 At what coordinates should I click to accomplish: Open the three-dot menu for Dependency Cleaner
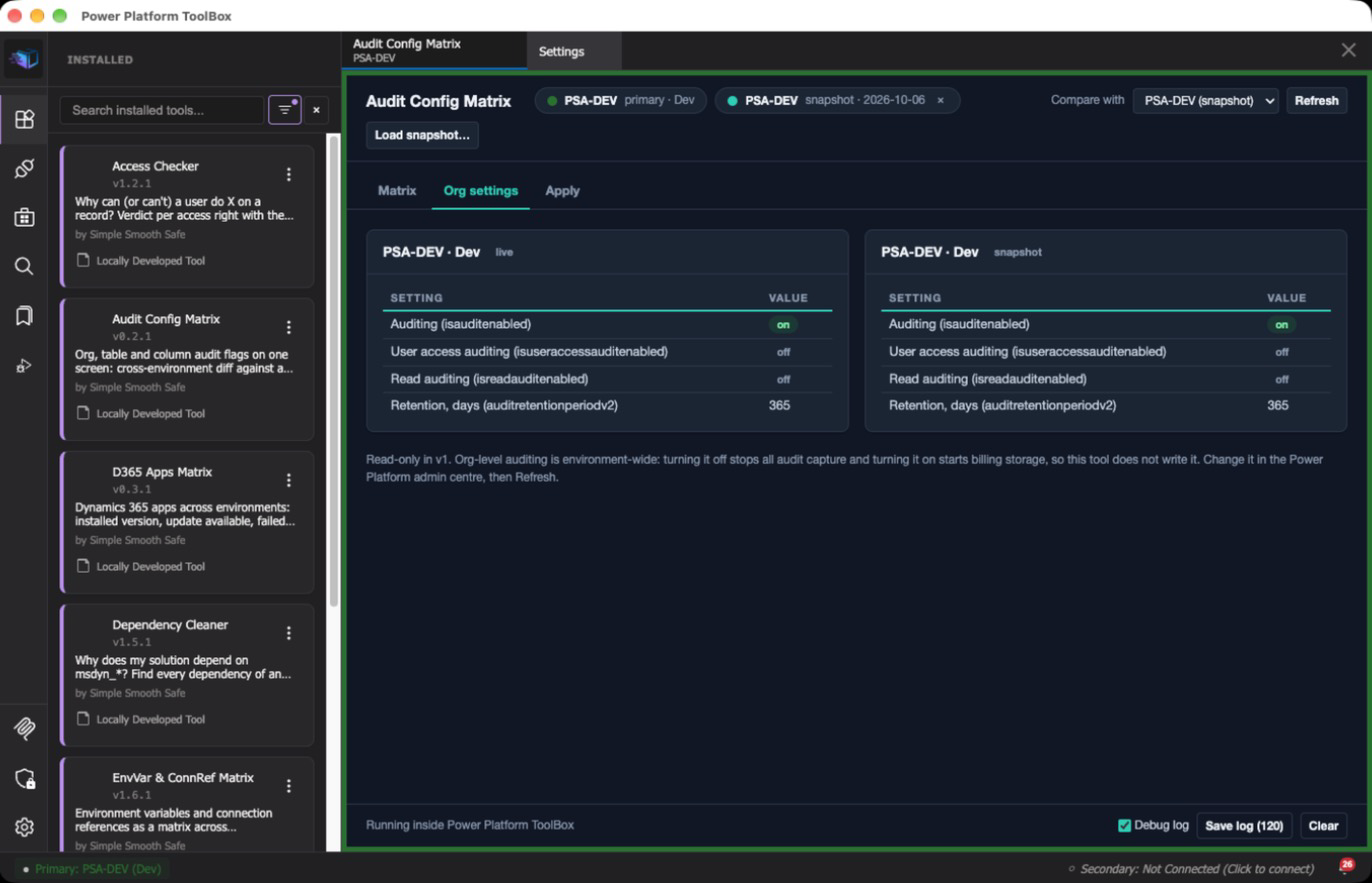click(x=289, y=633)
